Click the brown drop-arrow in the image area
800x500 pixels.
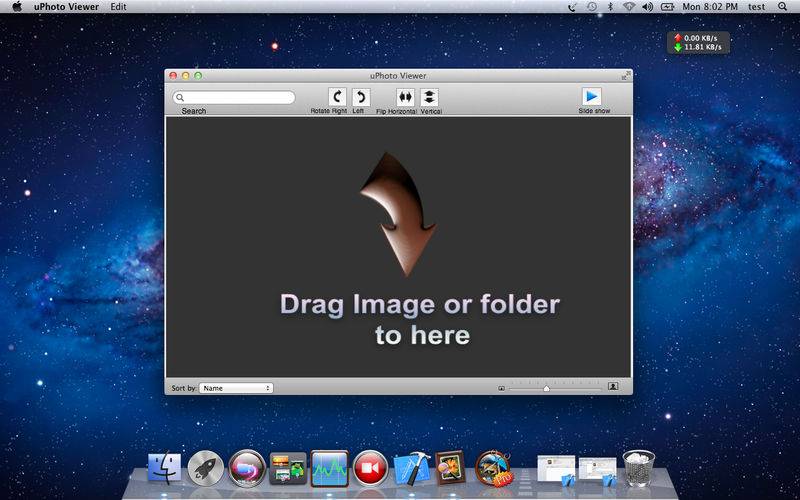click(398, 214)
